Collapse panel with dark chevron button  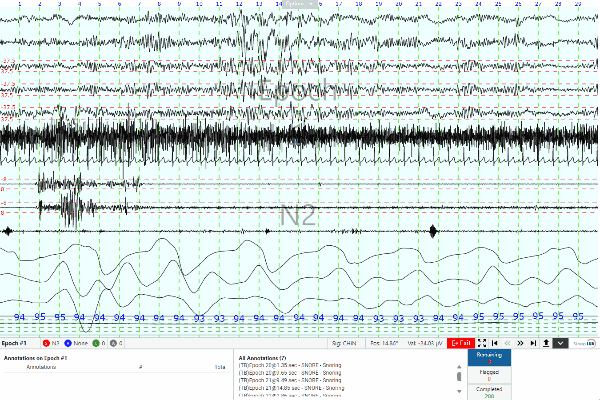pyautogui.click(x=560, y=343)
